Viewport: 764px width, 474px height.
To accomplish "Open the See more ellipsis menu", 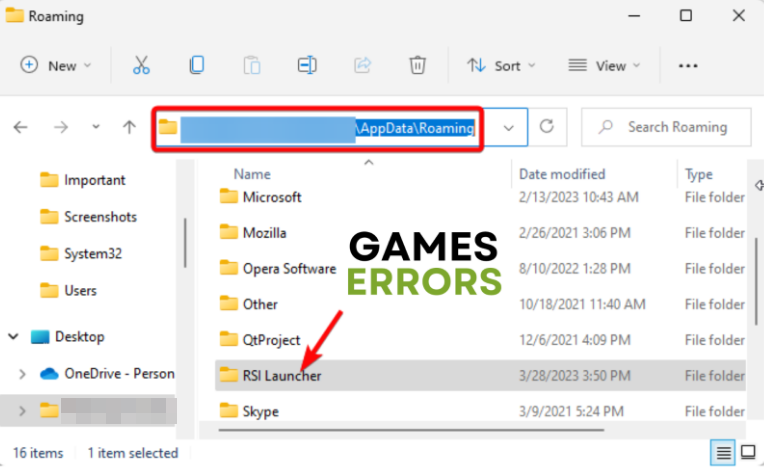I will [x=688, y=65].
